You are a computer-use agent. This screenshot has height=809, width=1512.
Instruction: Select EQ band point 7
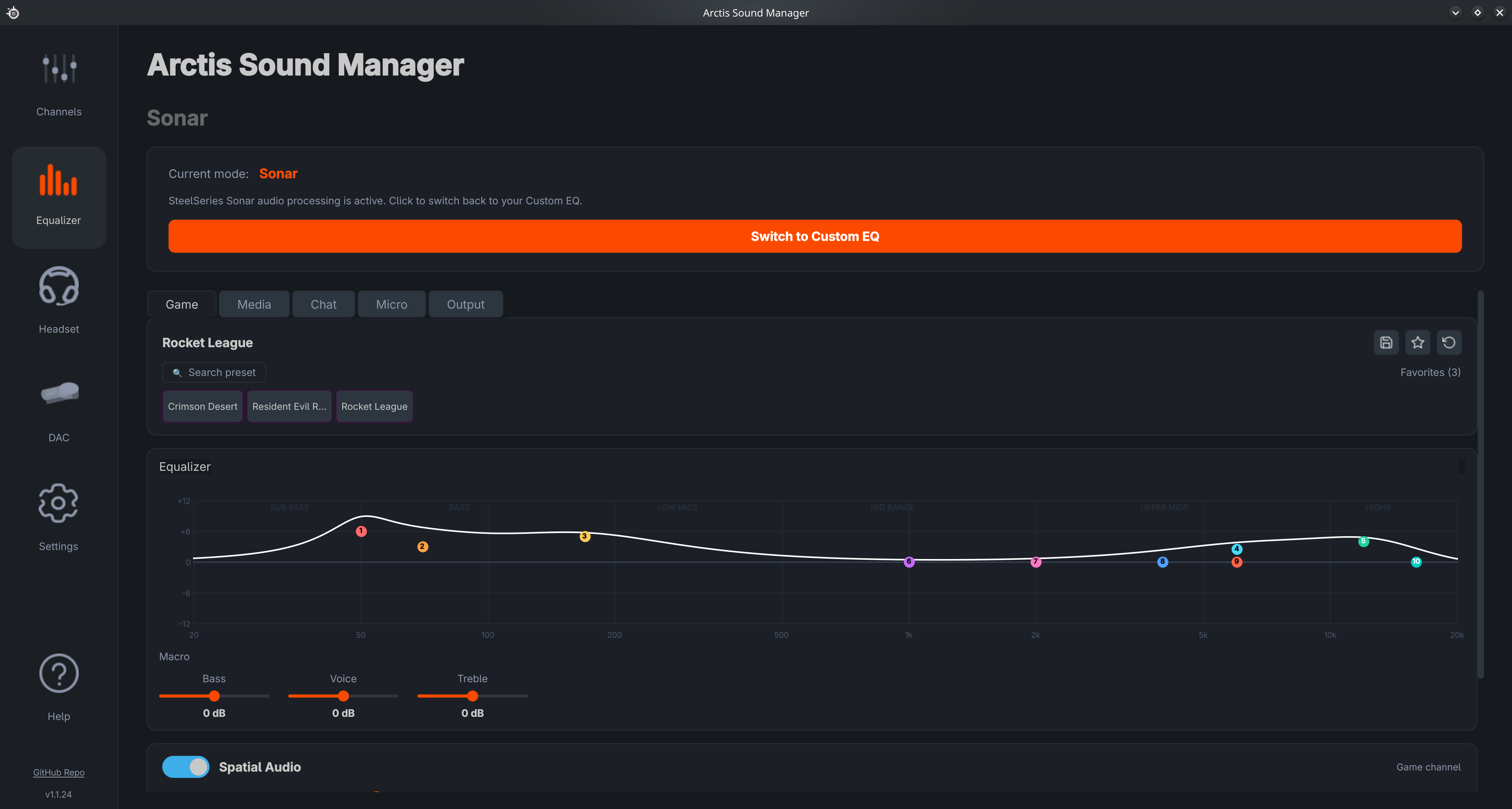click(x=1035, y=562)
